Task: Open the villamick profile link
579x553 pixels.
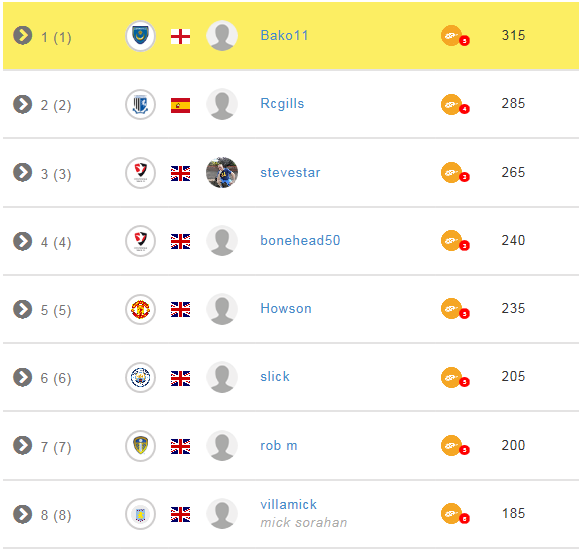Action: [288, 504]
